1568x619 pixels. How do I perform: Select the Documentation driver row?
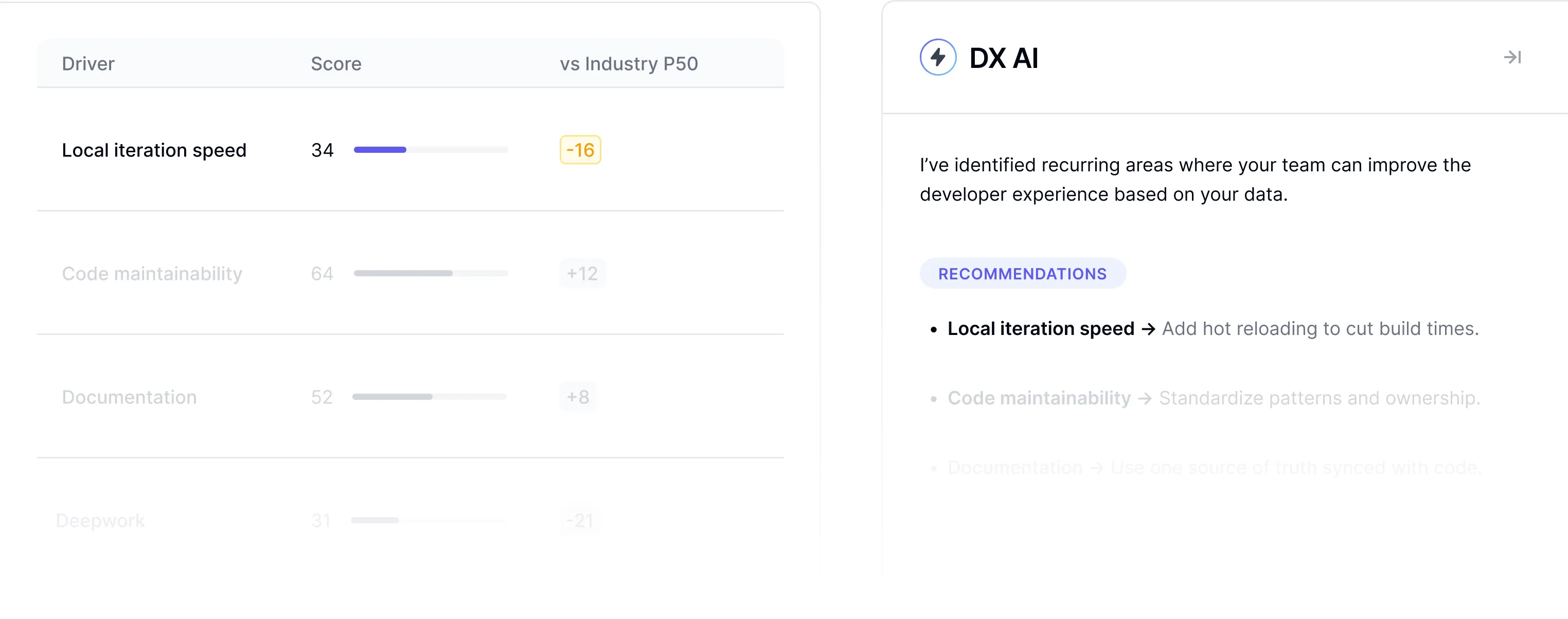tap(129, 397)
